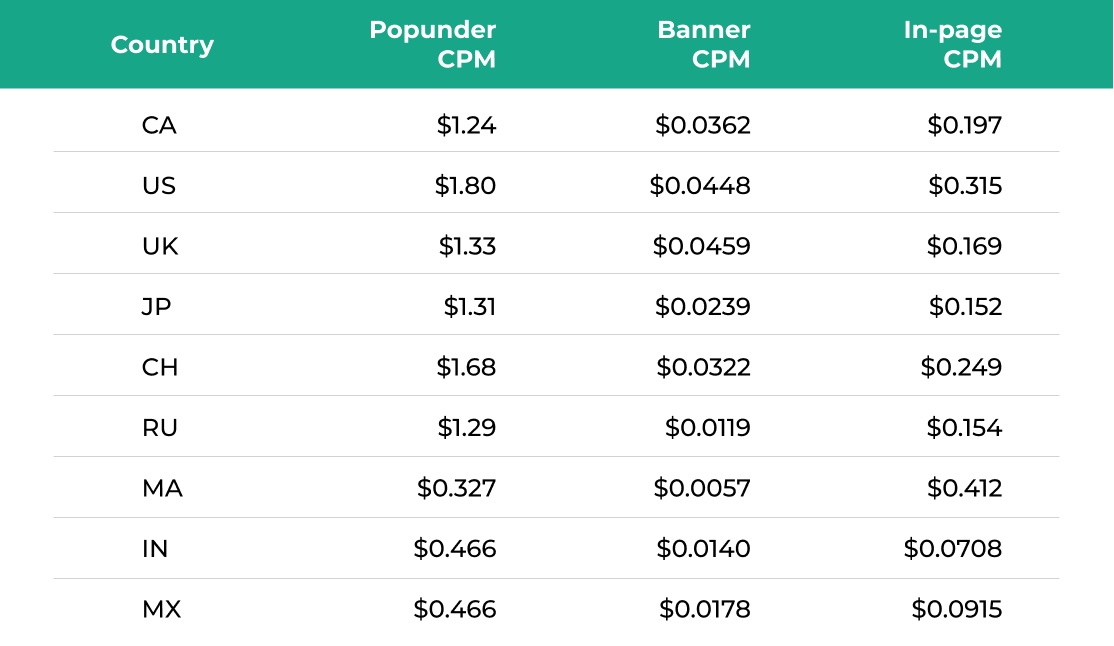Select the US country row label

click(x=159, y=186)
